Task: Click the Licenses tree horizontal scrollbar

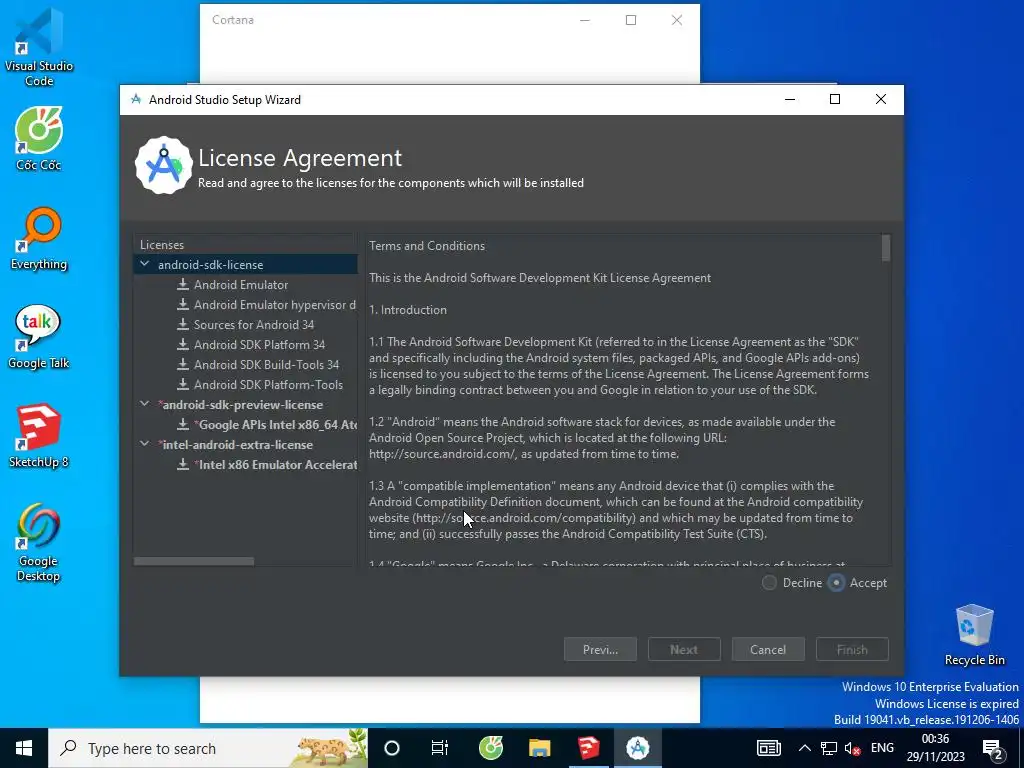Action: 194,562
